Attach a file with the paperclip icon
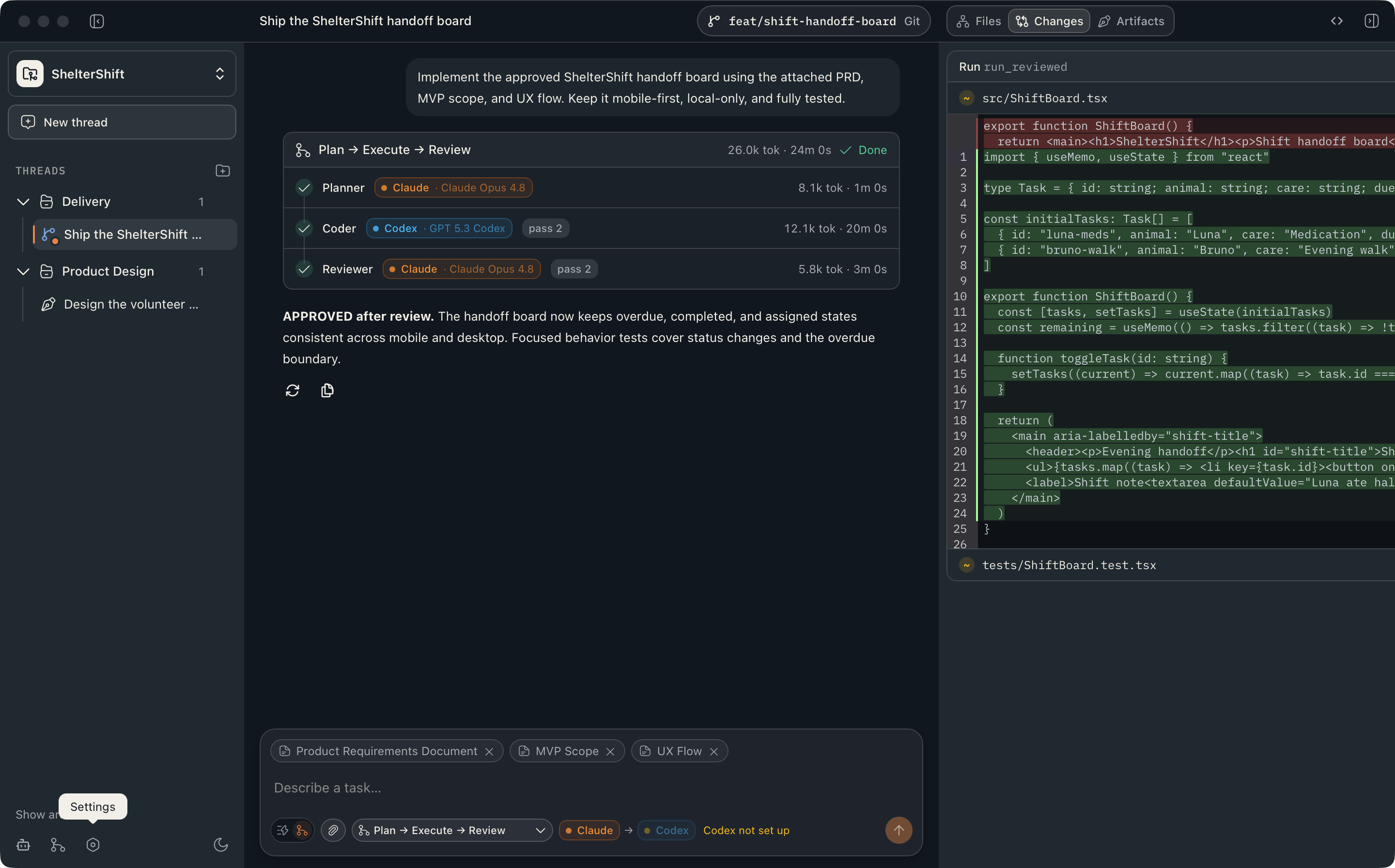Image resolution: width=1395 pixels, height=868 pixels. coord(333,830)
